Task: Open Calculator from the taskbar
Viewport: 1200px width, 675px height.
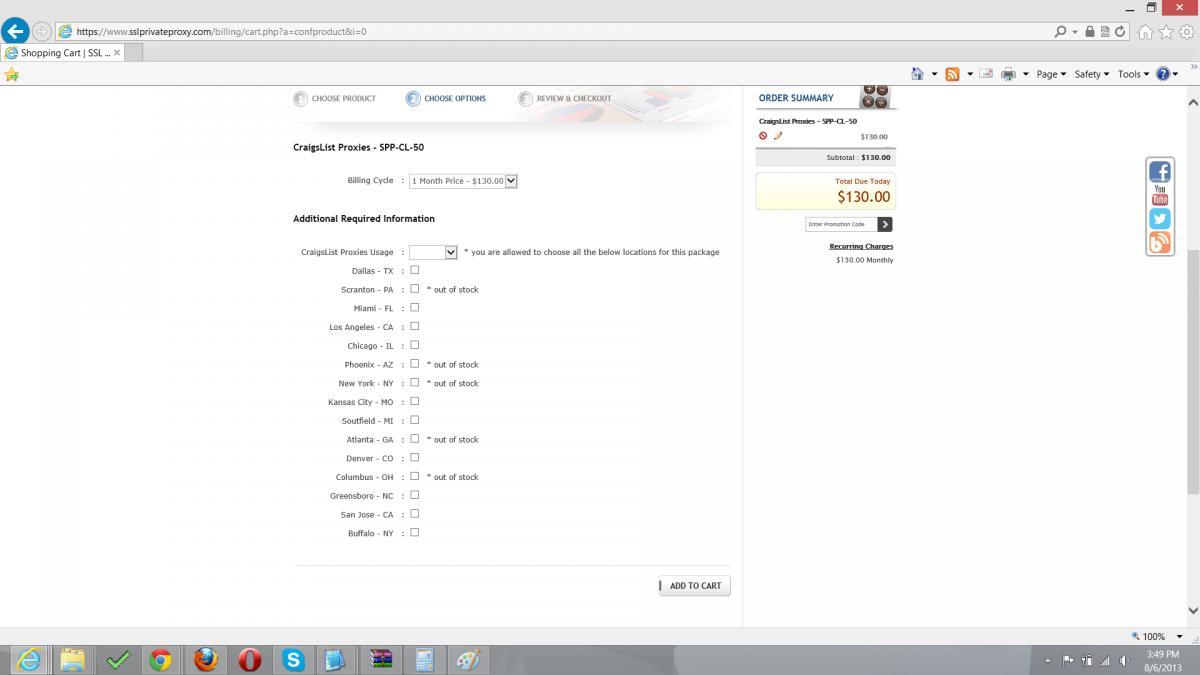Action: point(424,660)
